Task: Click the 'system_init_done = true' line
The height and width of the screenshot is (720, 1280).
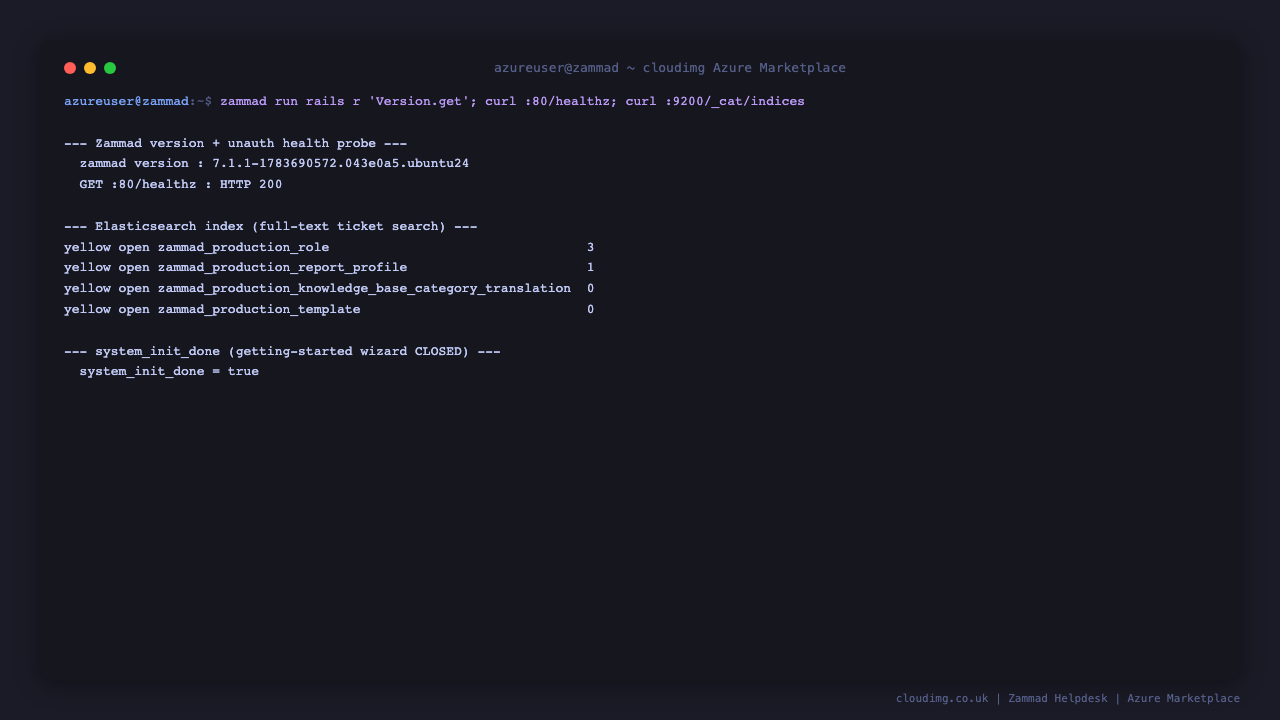Action: pos(169,371)
